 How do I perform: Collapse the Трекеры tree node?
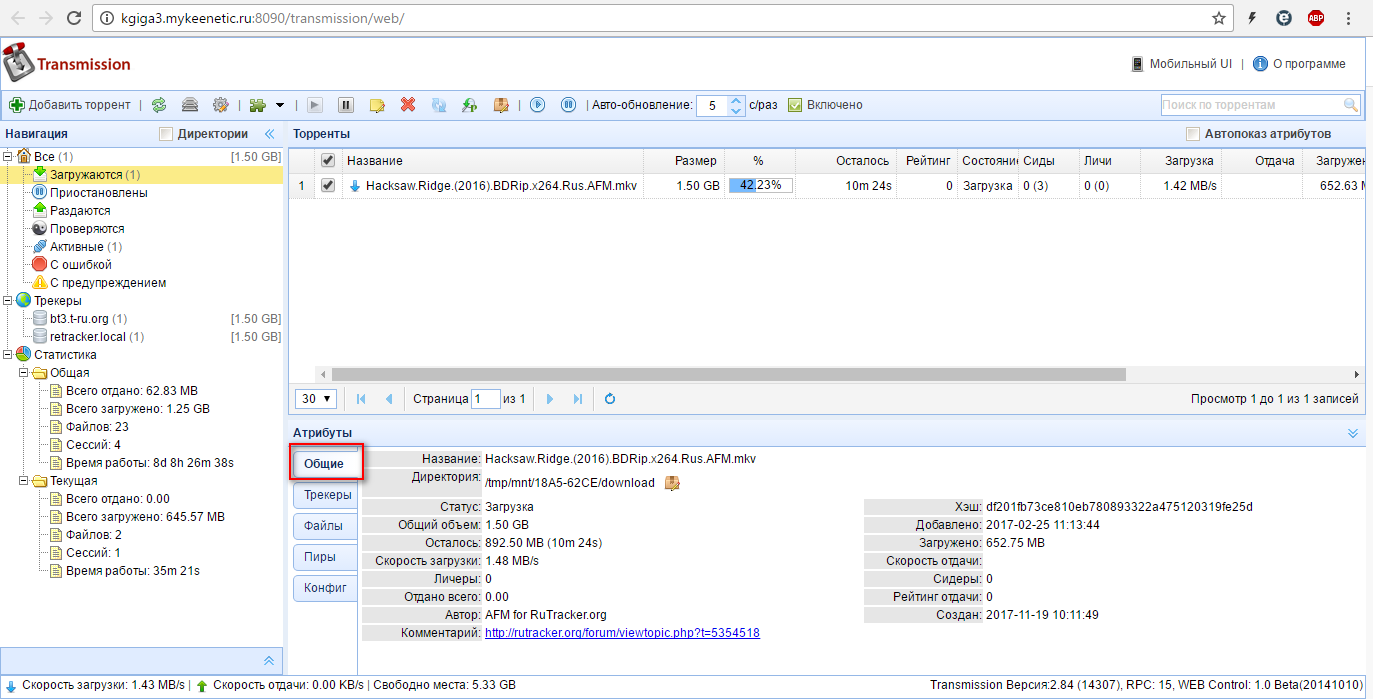(x=9, y=301)
